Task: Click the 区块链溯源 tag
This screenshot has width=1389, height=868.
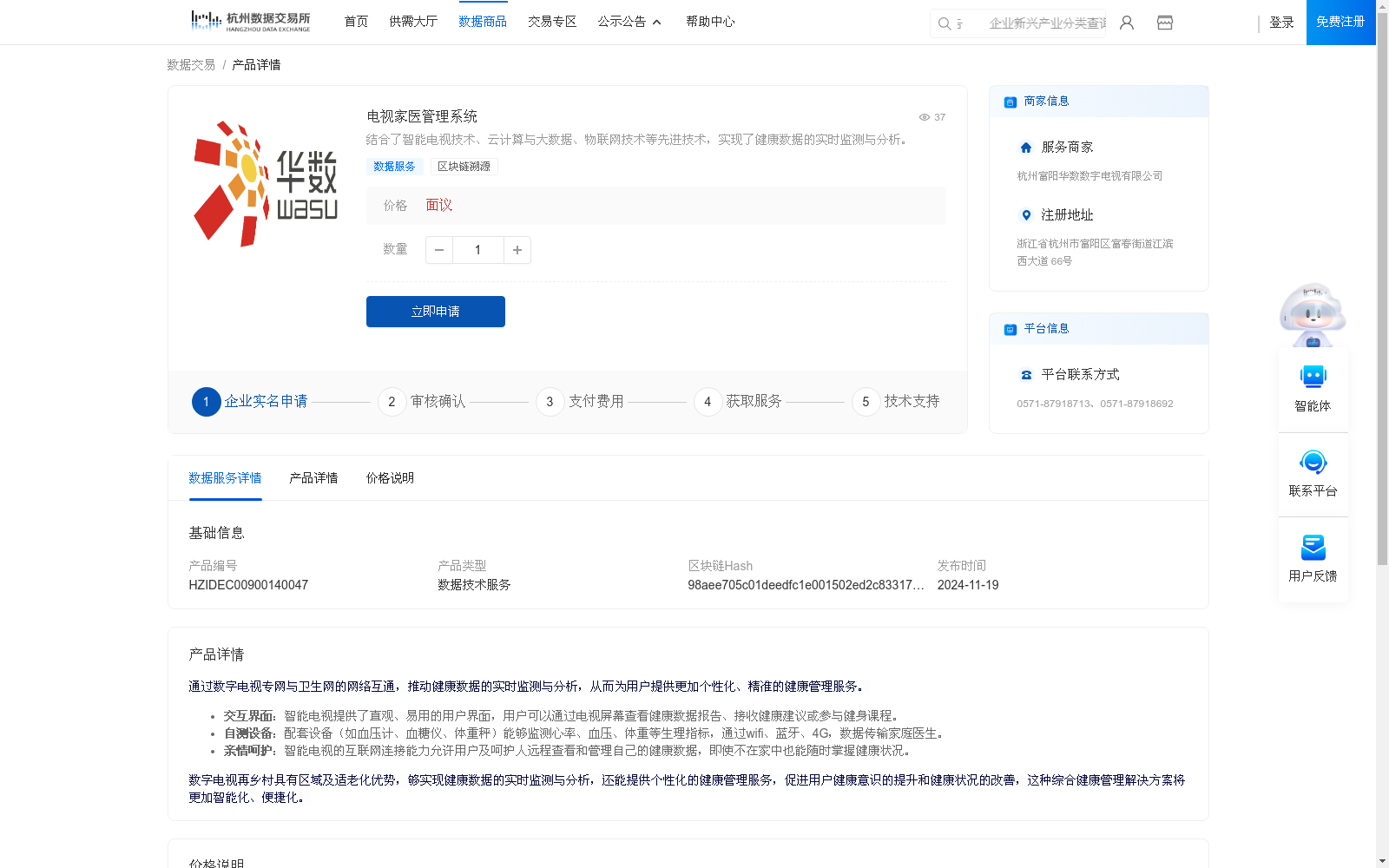Action: pos(464,167)
